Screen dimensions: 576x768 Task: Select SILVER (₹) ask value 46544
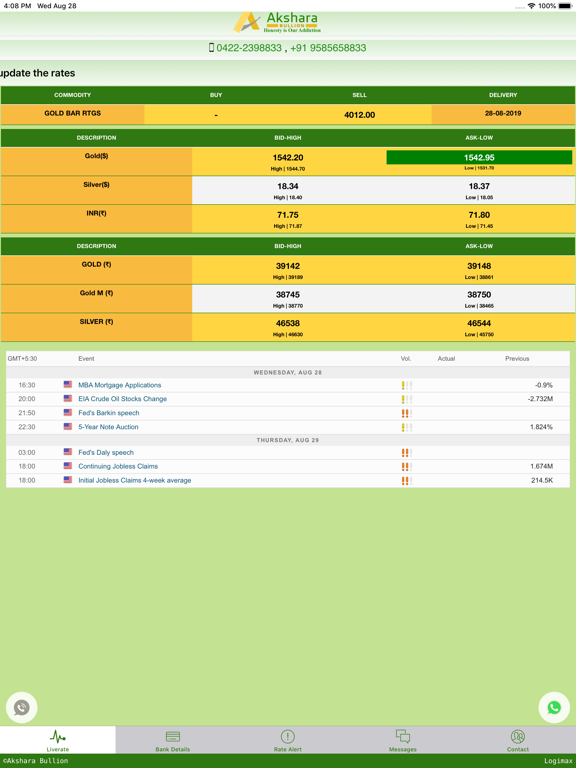click(479, 323)
